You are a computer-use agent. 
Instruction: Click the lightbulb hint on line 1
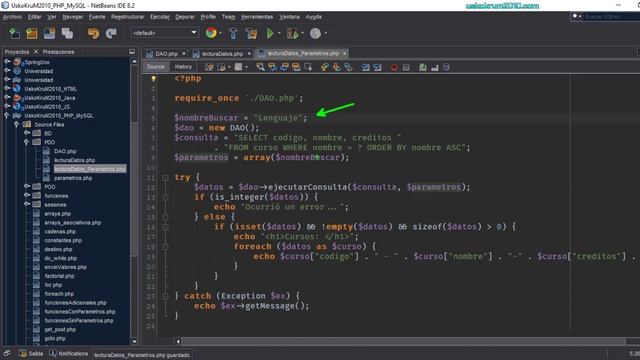[x=153, y=79]
